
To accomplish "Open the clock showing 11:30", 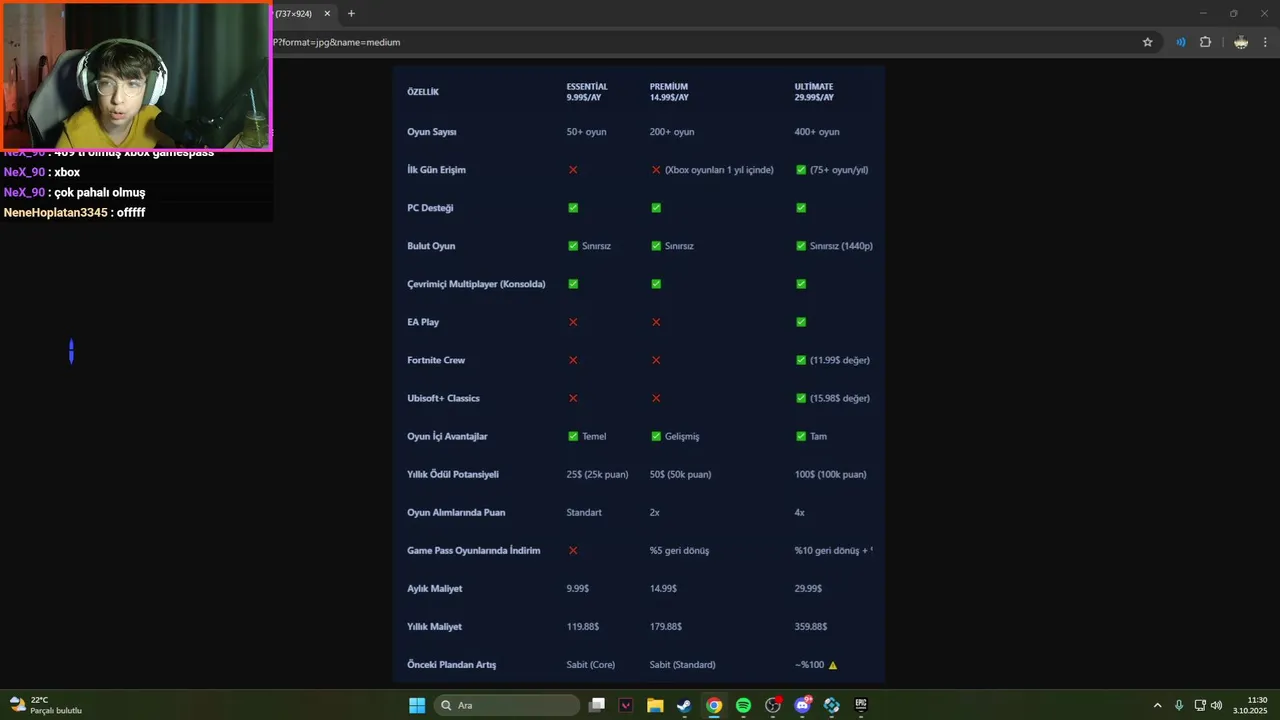I will 1250,705.
